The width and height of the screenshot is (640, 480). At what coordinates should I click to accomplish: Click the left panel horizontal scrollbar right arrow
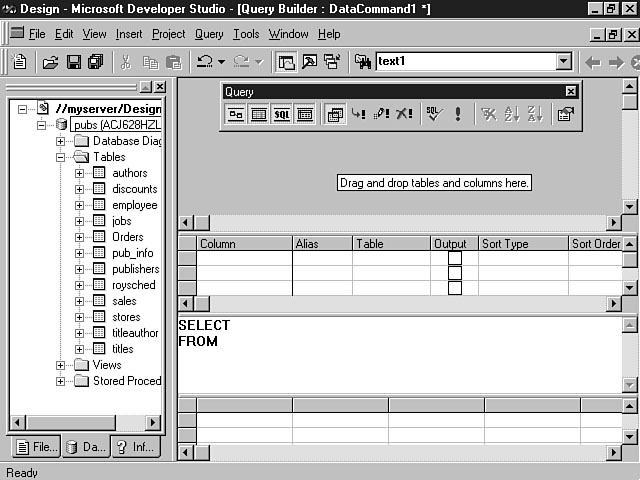click(x=153, y=423)
